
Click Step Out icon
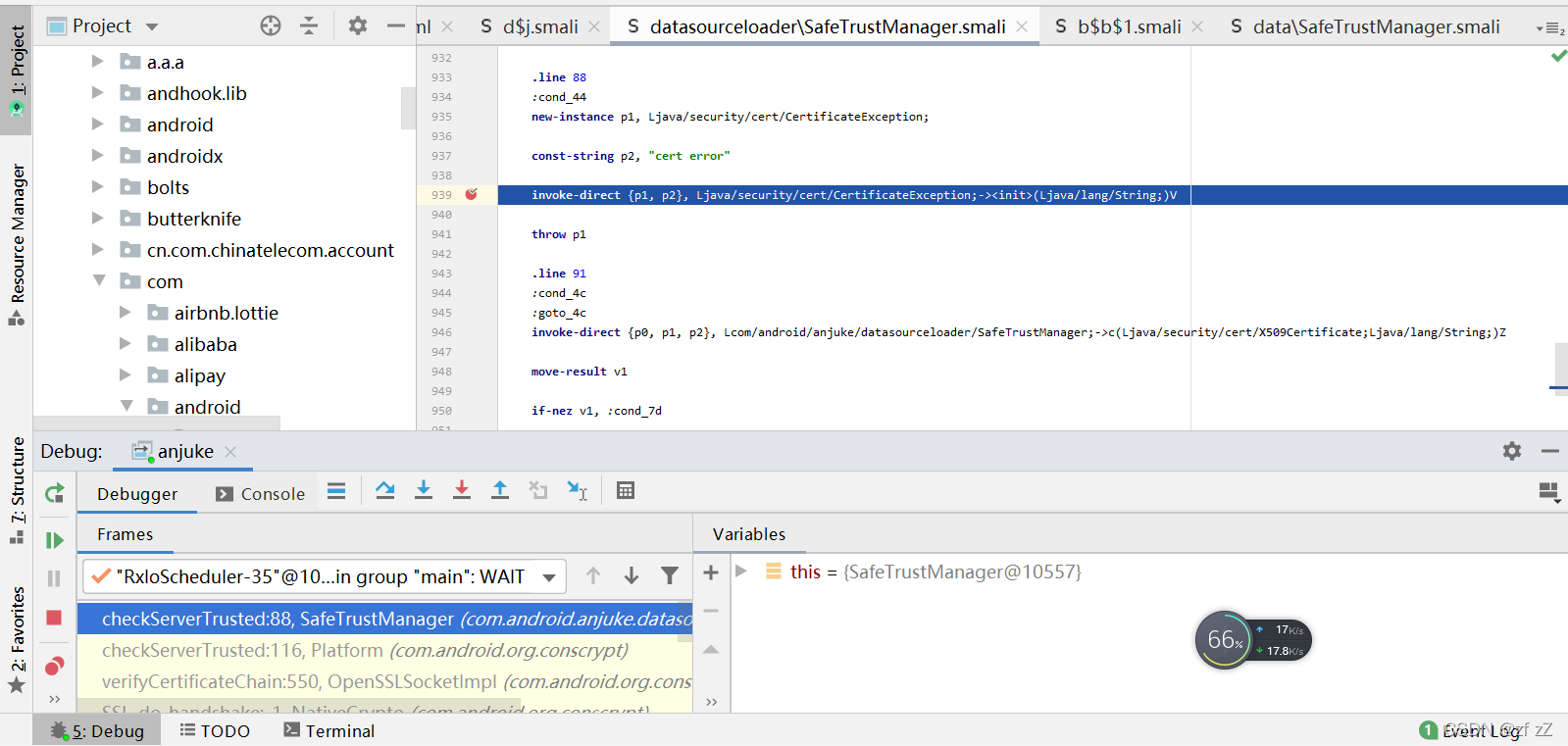pyautogui.click(x=500, y=490)
